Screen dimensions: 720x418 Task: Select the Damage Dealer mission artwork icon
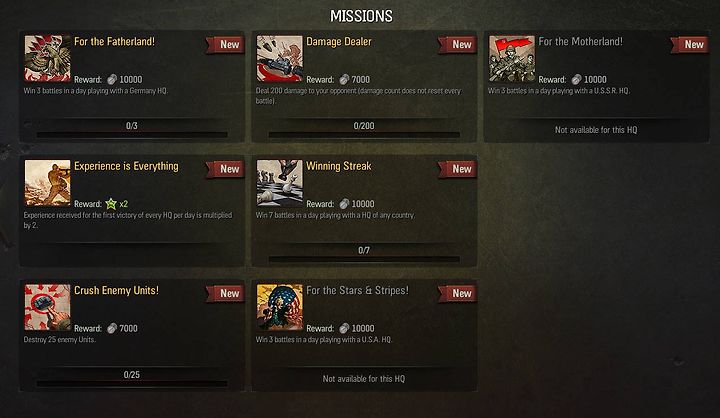pos(280,59)
